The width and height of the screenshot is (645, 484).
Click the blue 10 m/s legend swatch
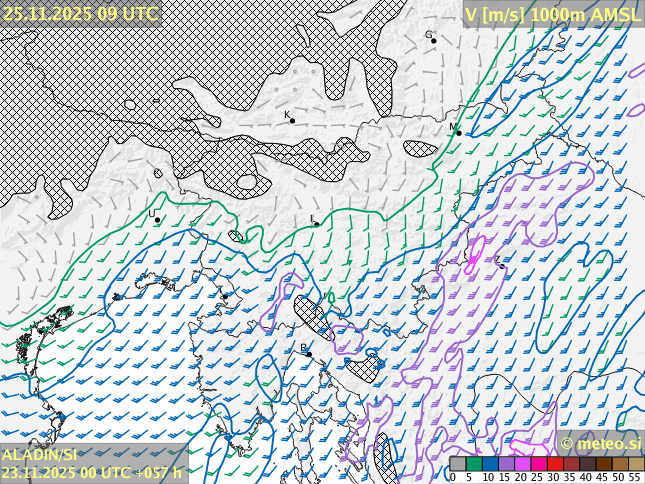click(x=490, y=464)
